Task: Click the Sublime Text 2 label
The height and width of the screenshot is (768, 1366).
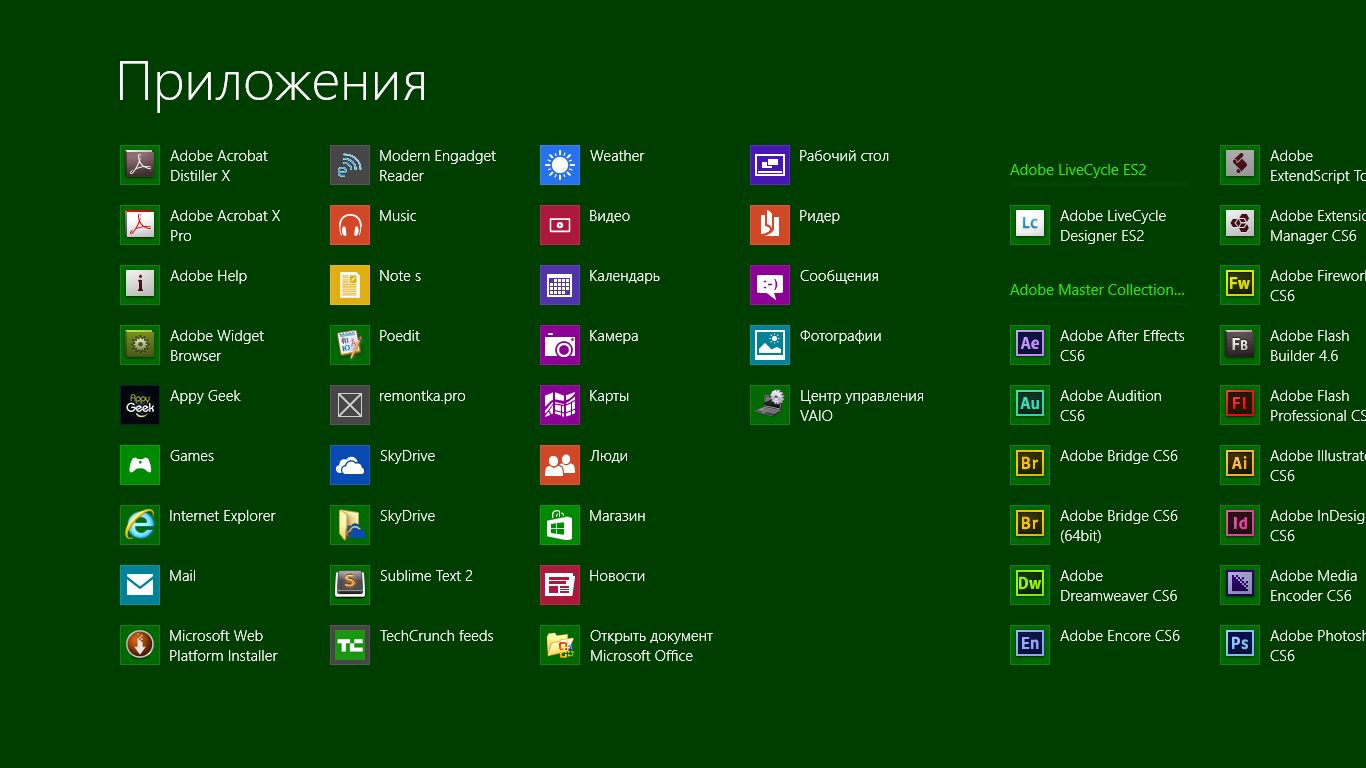Action: (x=426, y=576)
